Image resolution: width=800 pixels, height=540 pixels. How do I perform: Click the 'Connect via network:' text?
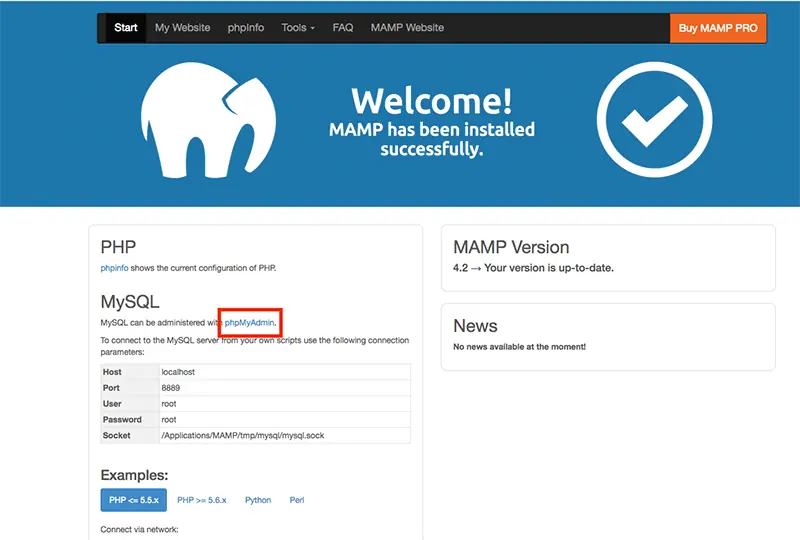pos(139,529)
